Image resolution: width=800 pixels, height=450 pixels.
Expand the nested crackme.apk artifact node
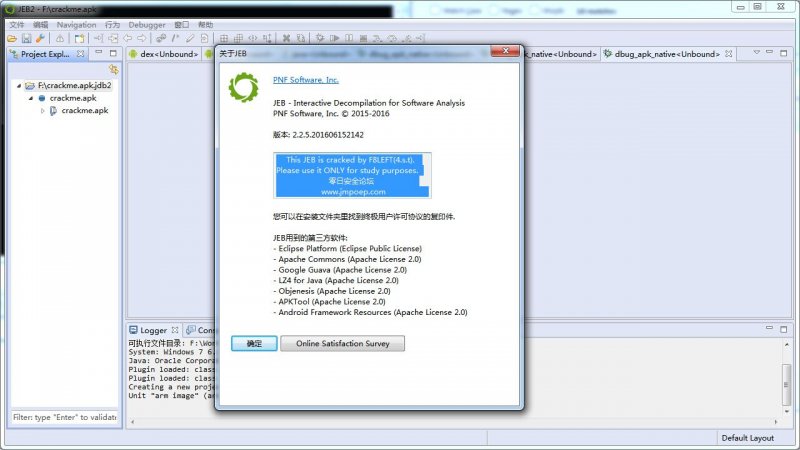point(43,111)
